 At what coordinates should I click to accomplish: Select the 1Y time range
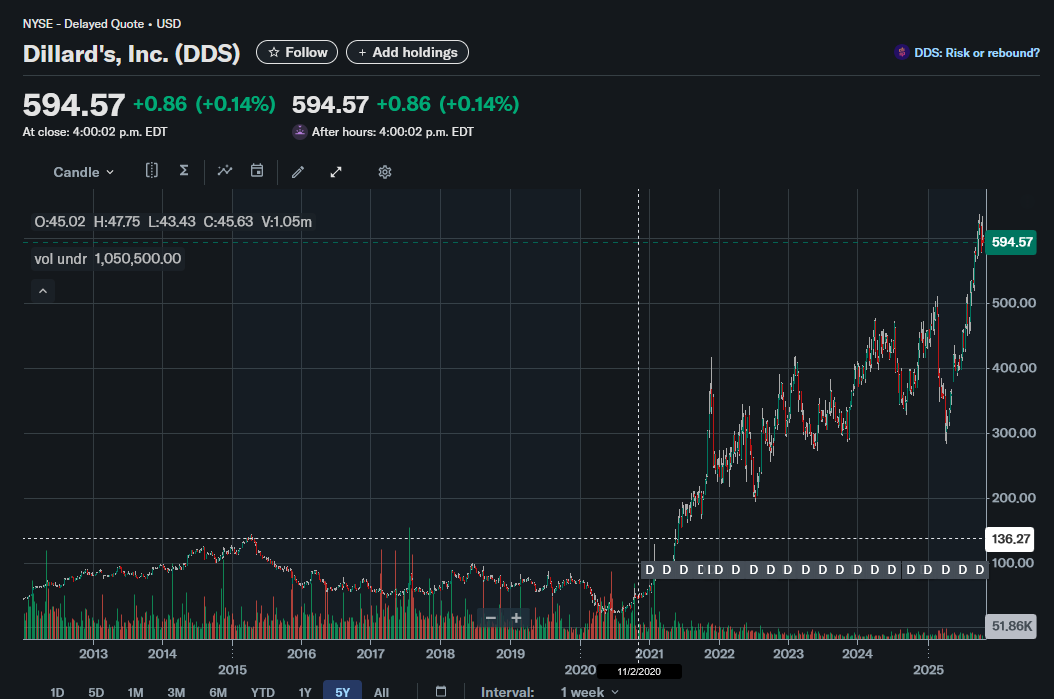coord(305,692)
